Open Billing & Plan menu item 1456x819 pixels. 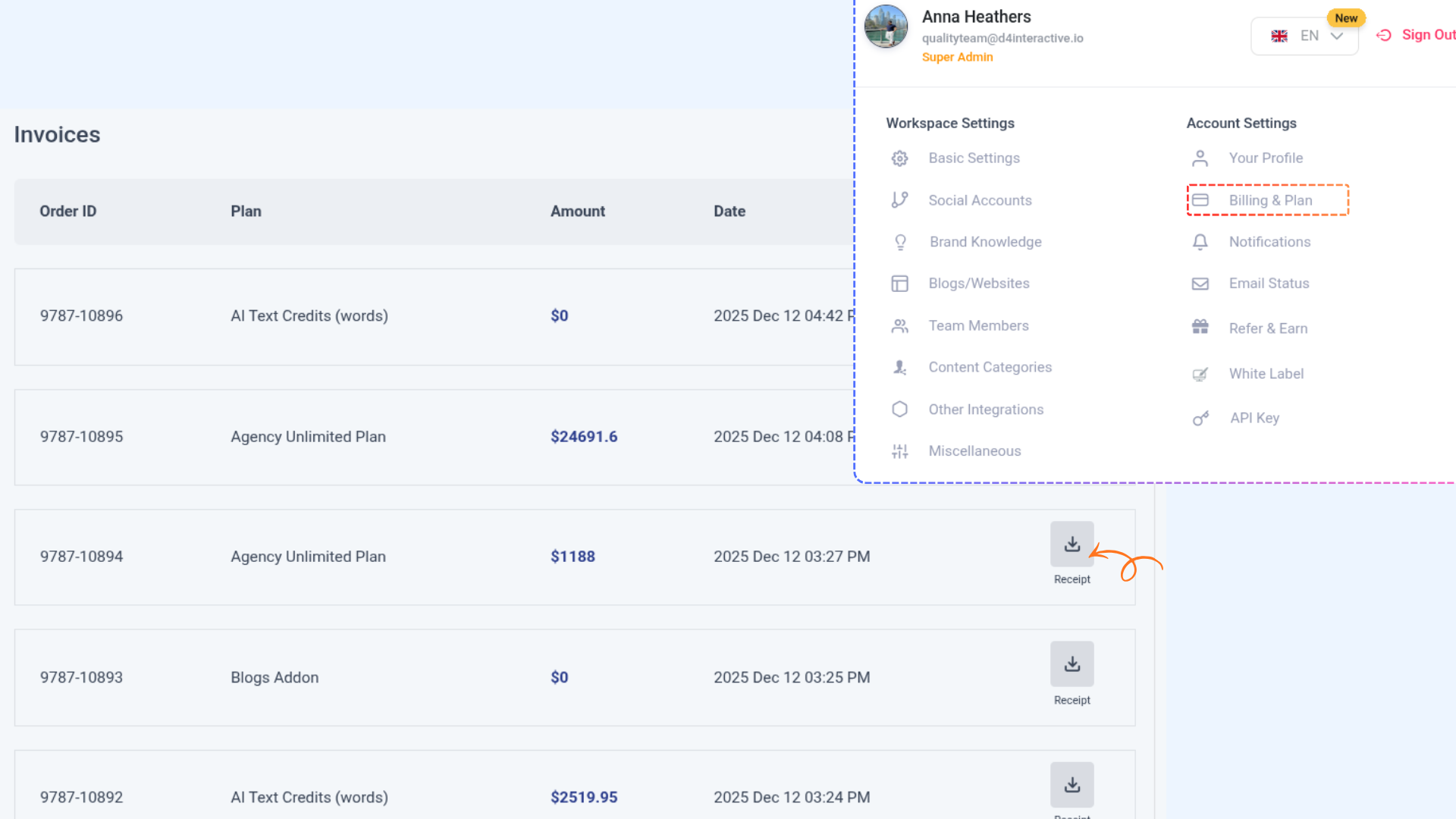point(1269,200)
